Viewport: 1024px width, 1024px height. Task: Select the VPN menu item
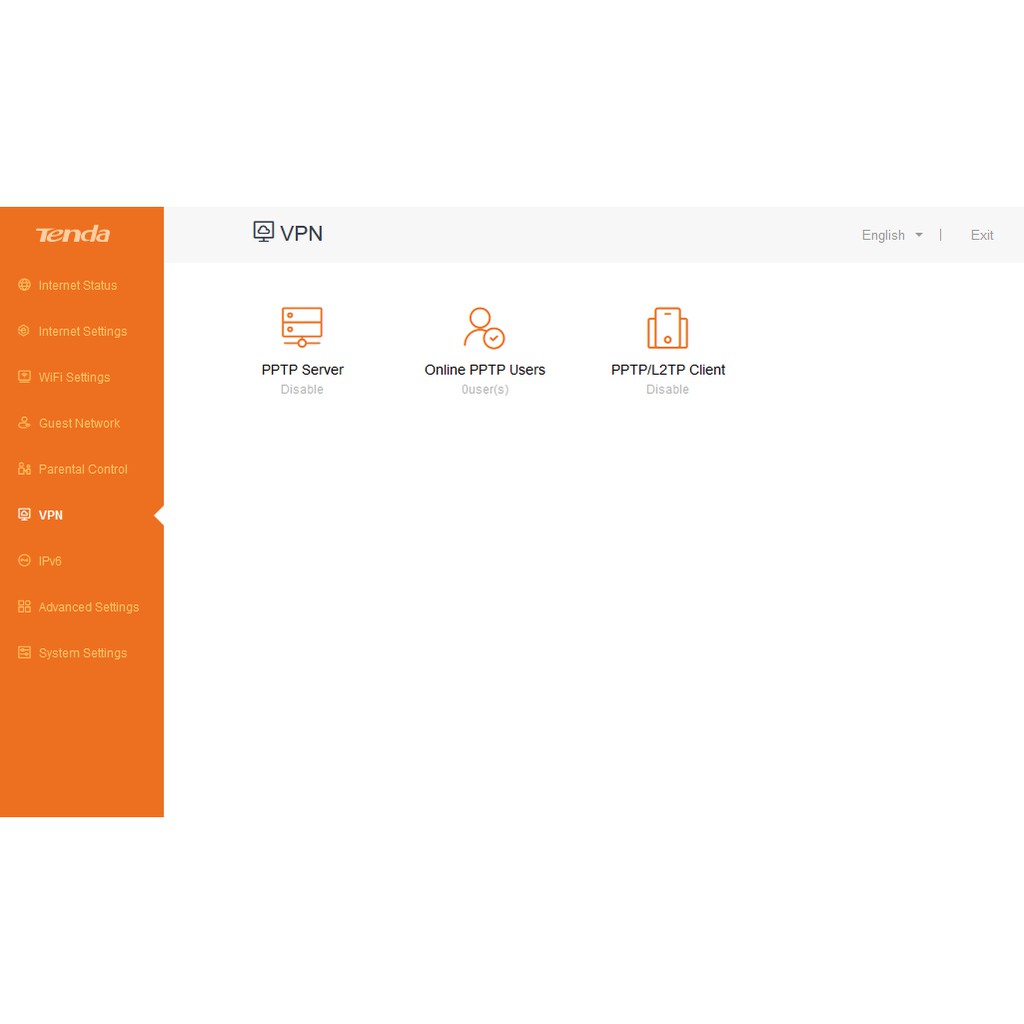point(50,515)
